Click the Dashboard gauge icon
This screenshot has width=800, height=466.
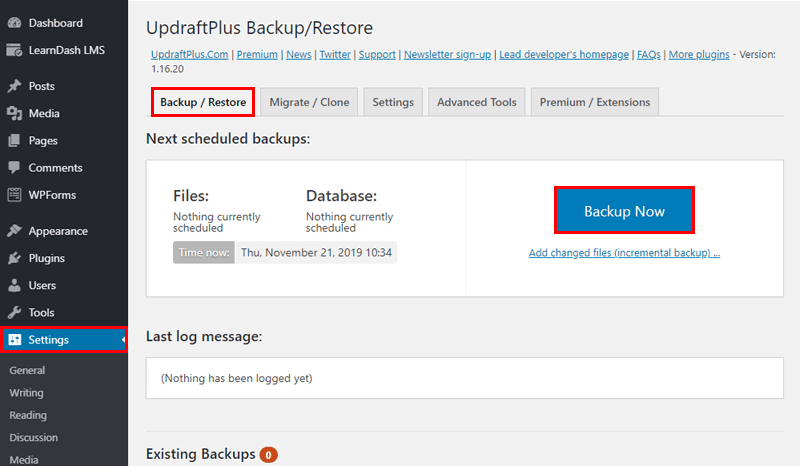pyautogui.click(x=14, y=23)
